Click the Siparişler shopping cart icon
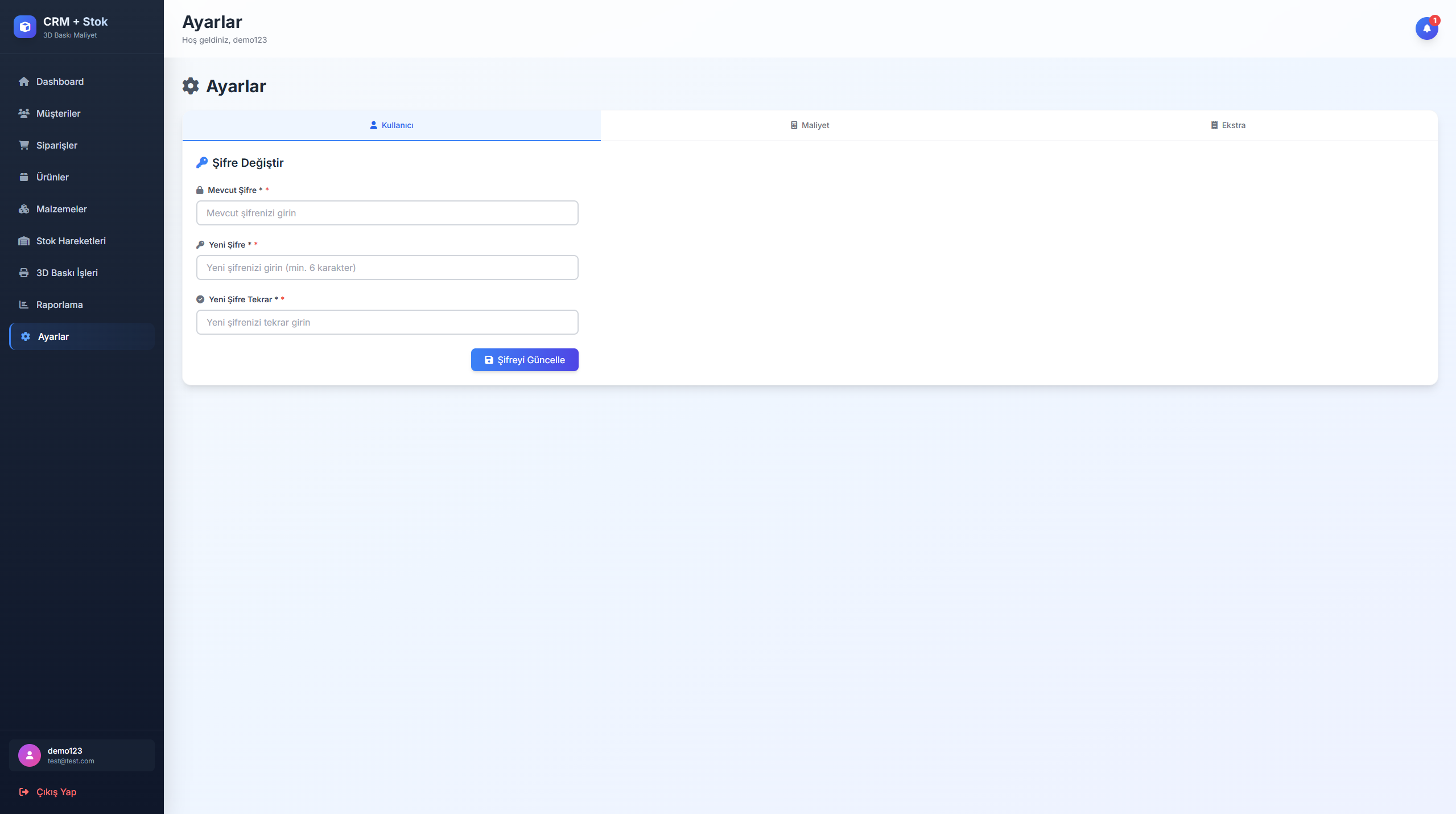The image size is (1456, 814). tap(24, 145)
